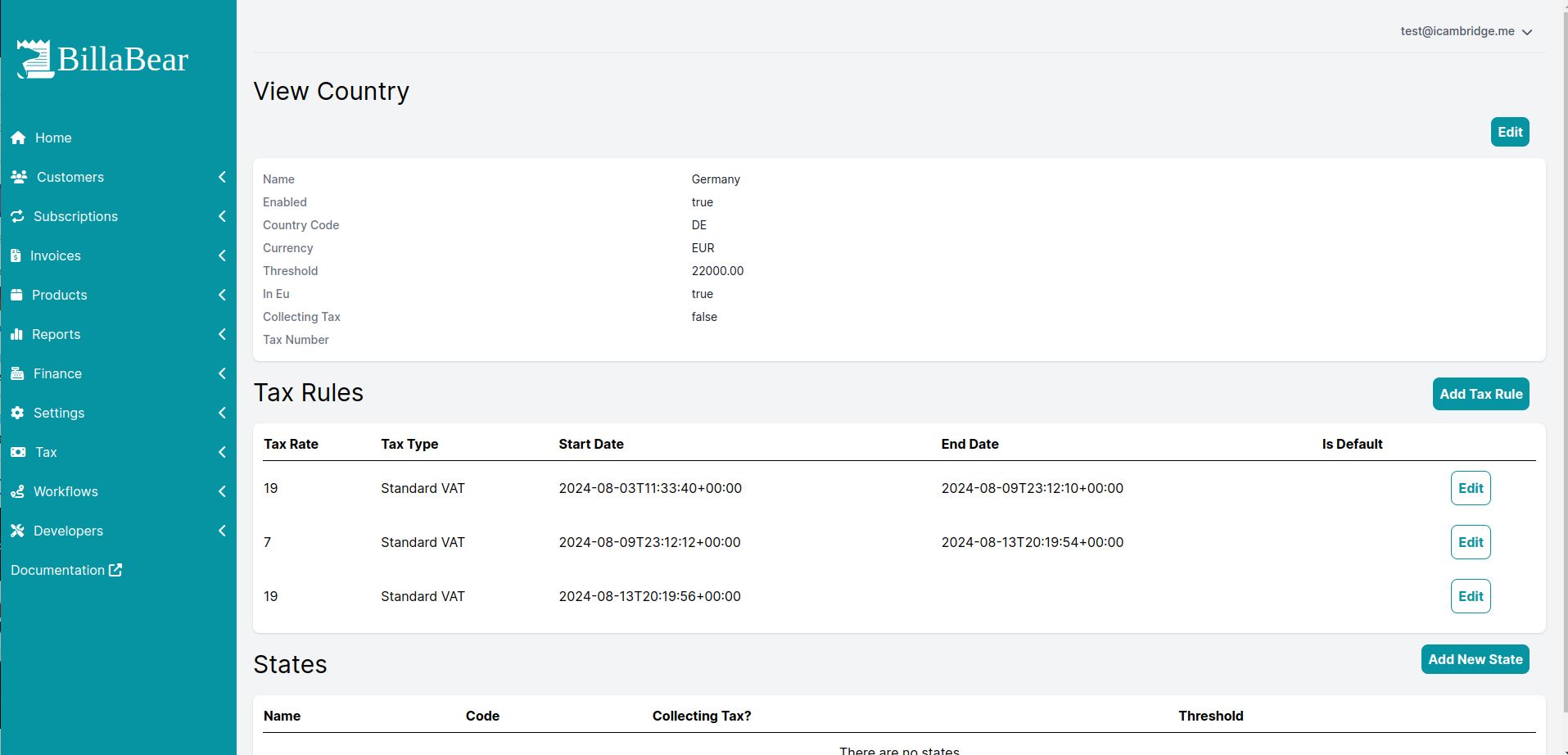
Task: Click the Add New State button
Action: pyautogui.click(x=1475, y=659)
